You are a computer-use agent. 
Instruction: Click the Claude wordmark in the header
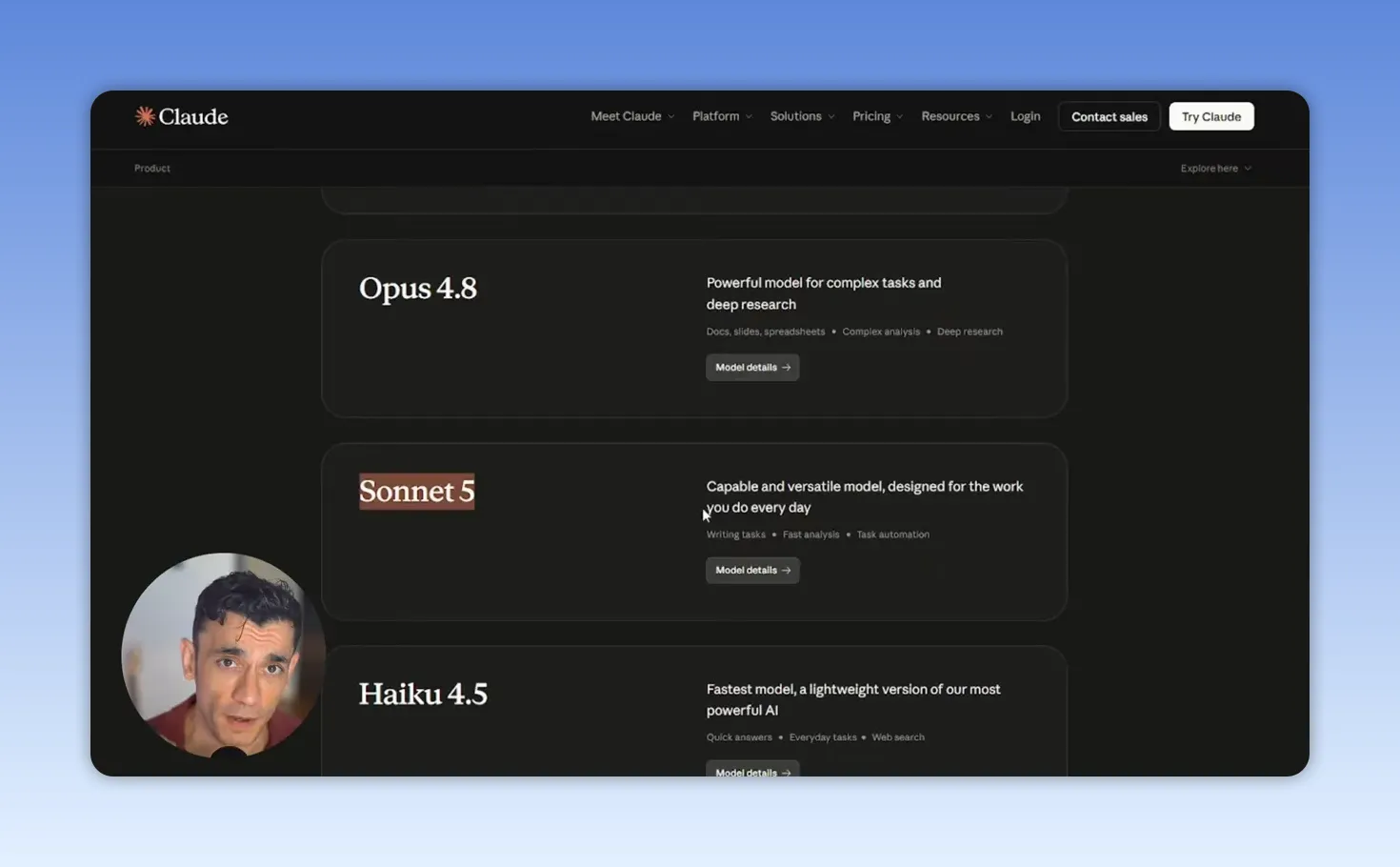pos(193,116)
